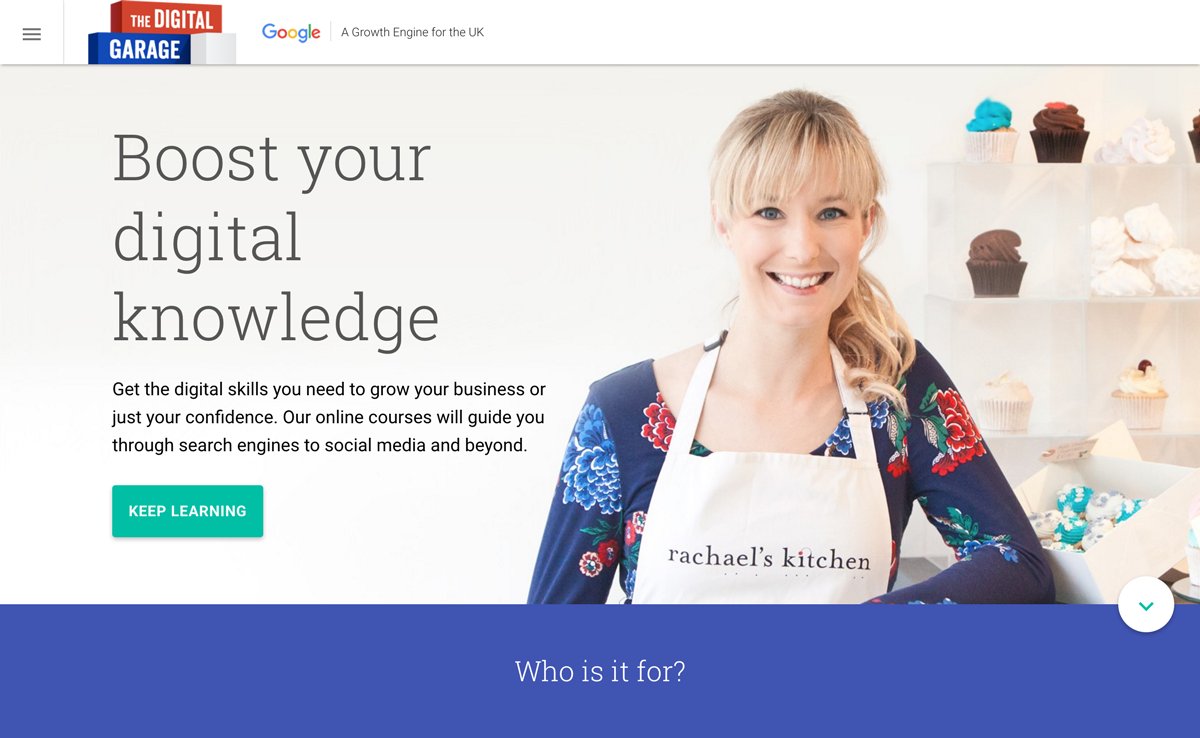Click the blue "Garage" logo block
1200x738 pixels.
pyautogui.click(x=140, y=49)
